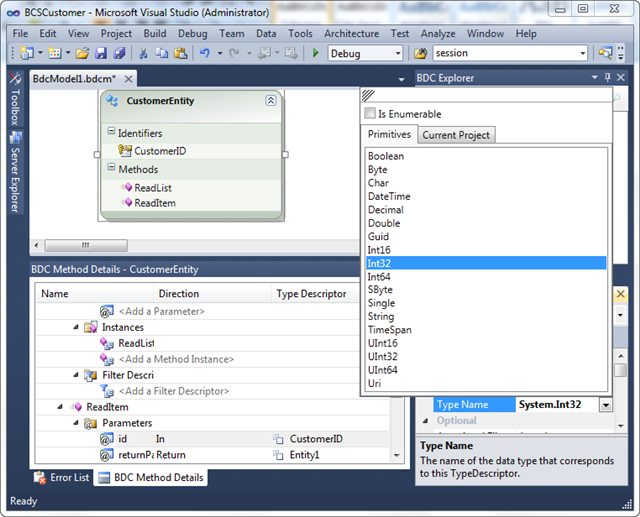Click the Navigate Backward toolbar icon

(x=264, y=53)
